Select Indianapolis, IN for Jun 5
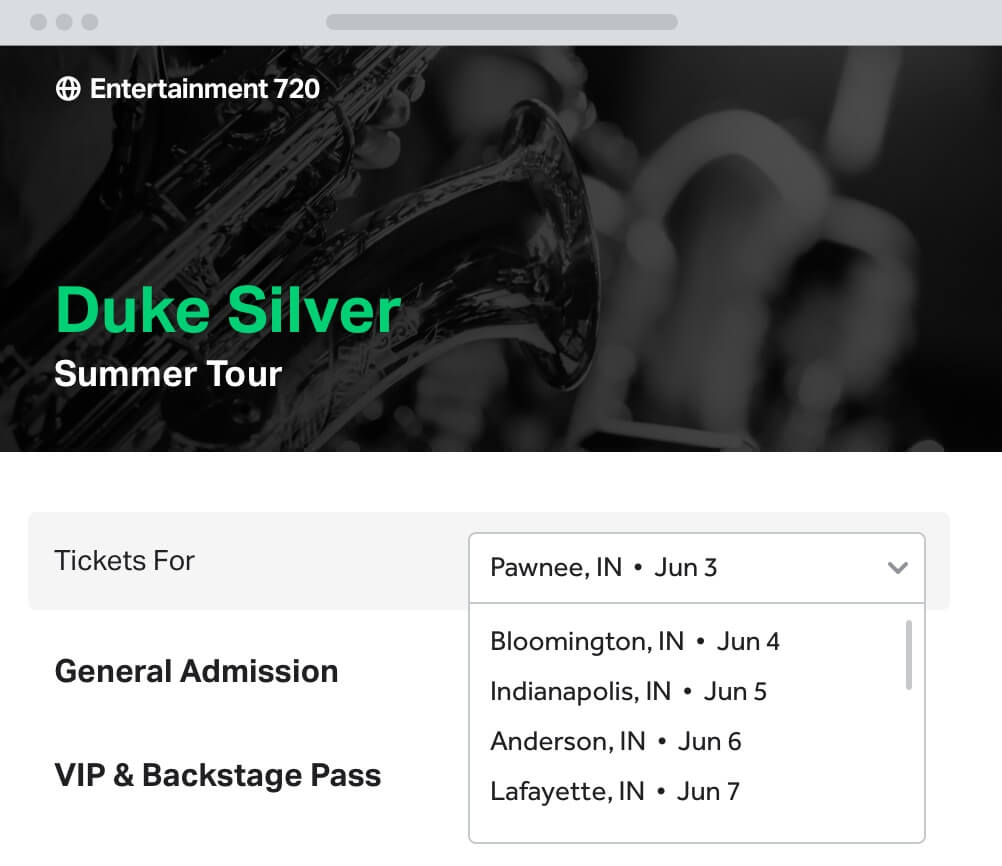1002x866 pixels. tap(626, 691)
